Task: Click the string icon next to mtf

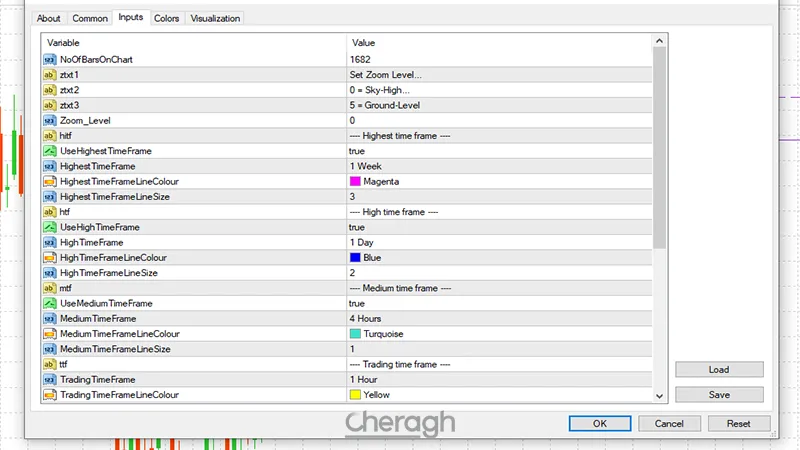Action: pyautogui.click(x=50, y=288)
